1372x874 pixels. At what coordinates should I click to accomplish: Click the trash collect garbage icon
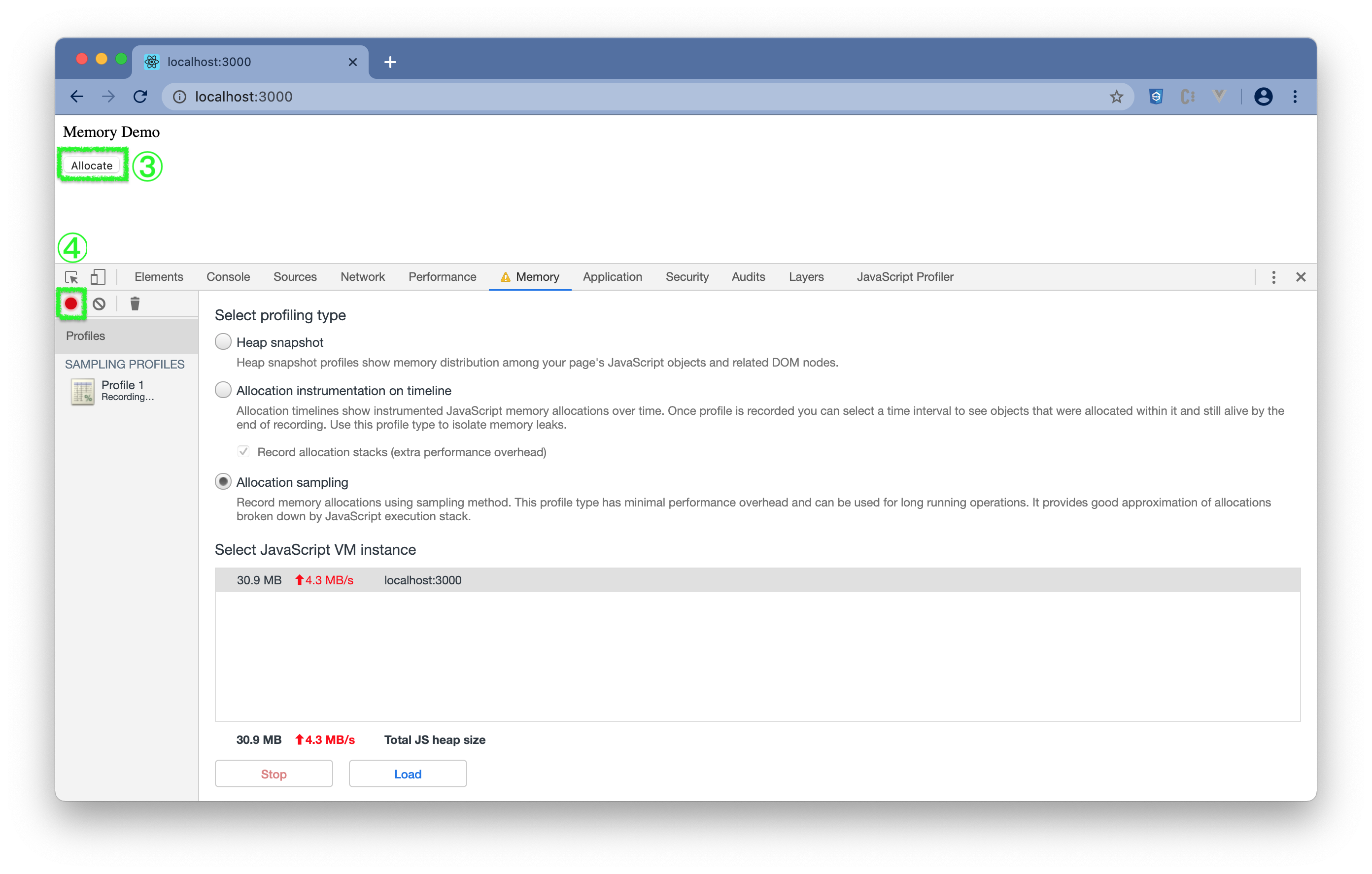click(x=135, y=303)
